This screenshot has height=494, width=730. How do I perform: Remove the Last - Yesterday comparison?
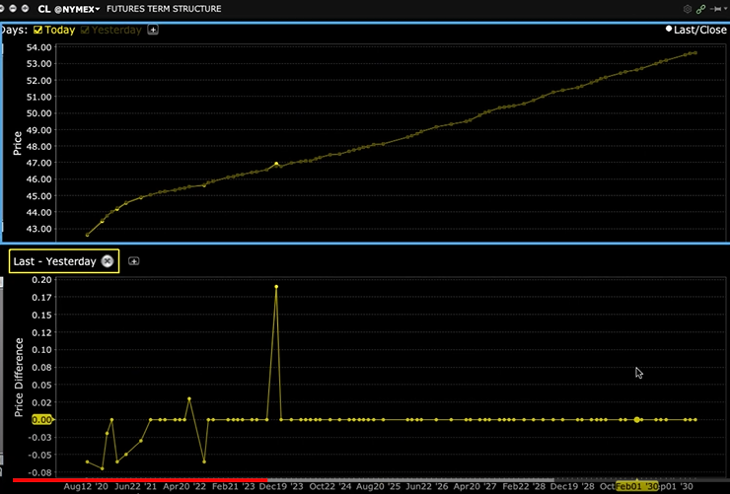pyautogui.click(x=107, y=261)
